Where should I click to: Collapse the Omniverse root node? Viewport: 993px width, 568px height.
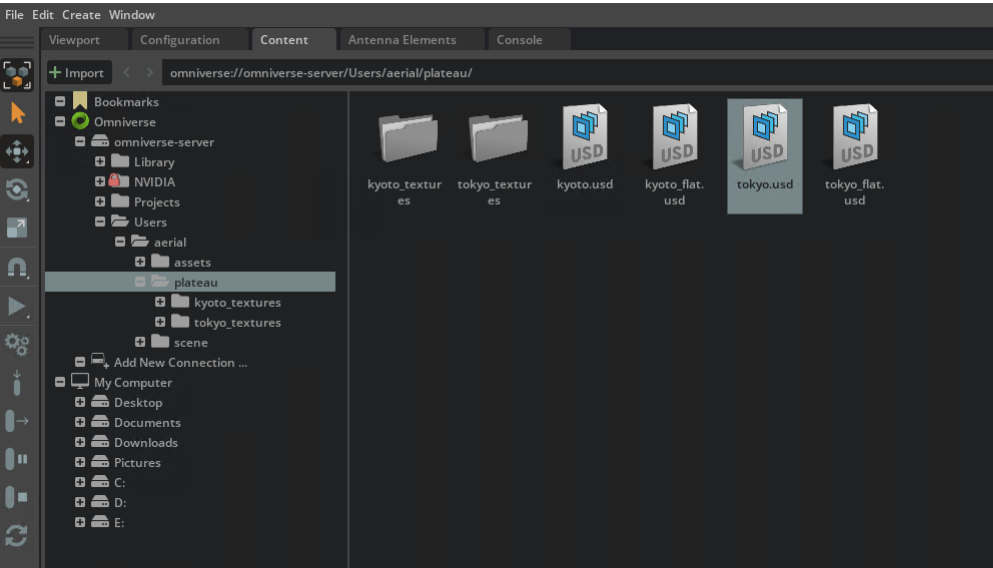(x=60, y=122)
